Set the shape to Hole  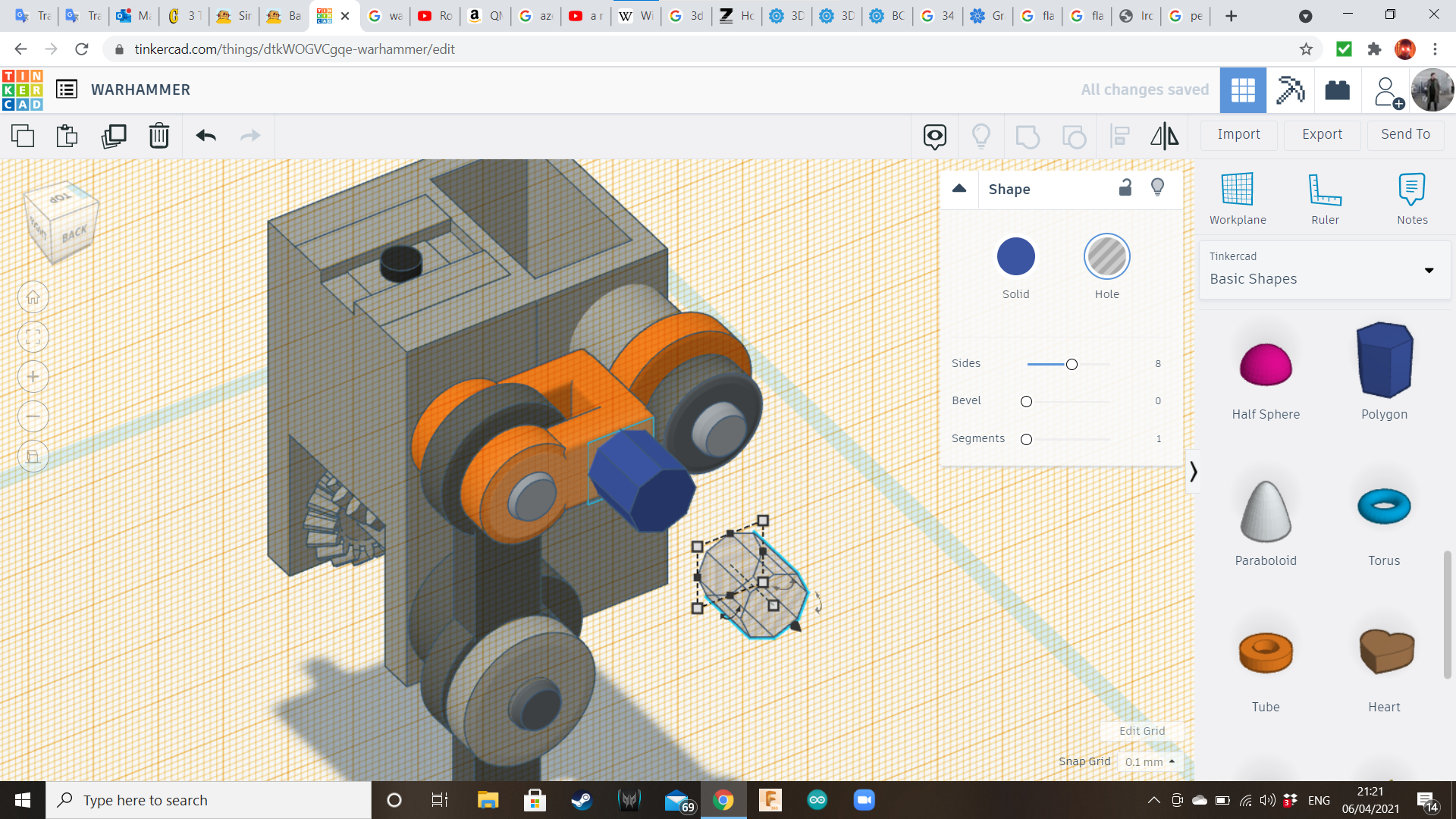[1106, 256]
